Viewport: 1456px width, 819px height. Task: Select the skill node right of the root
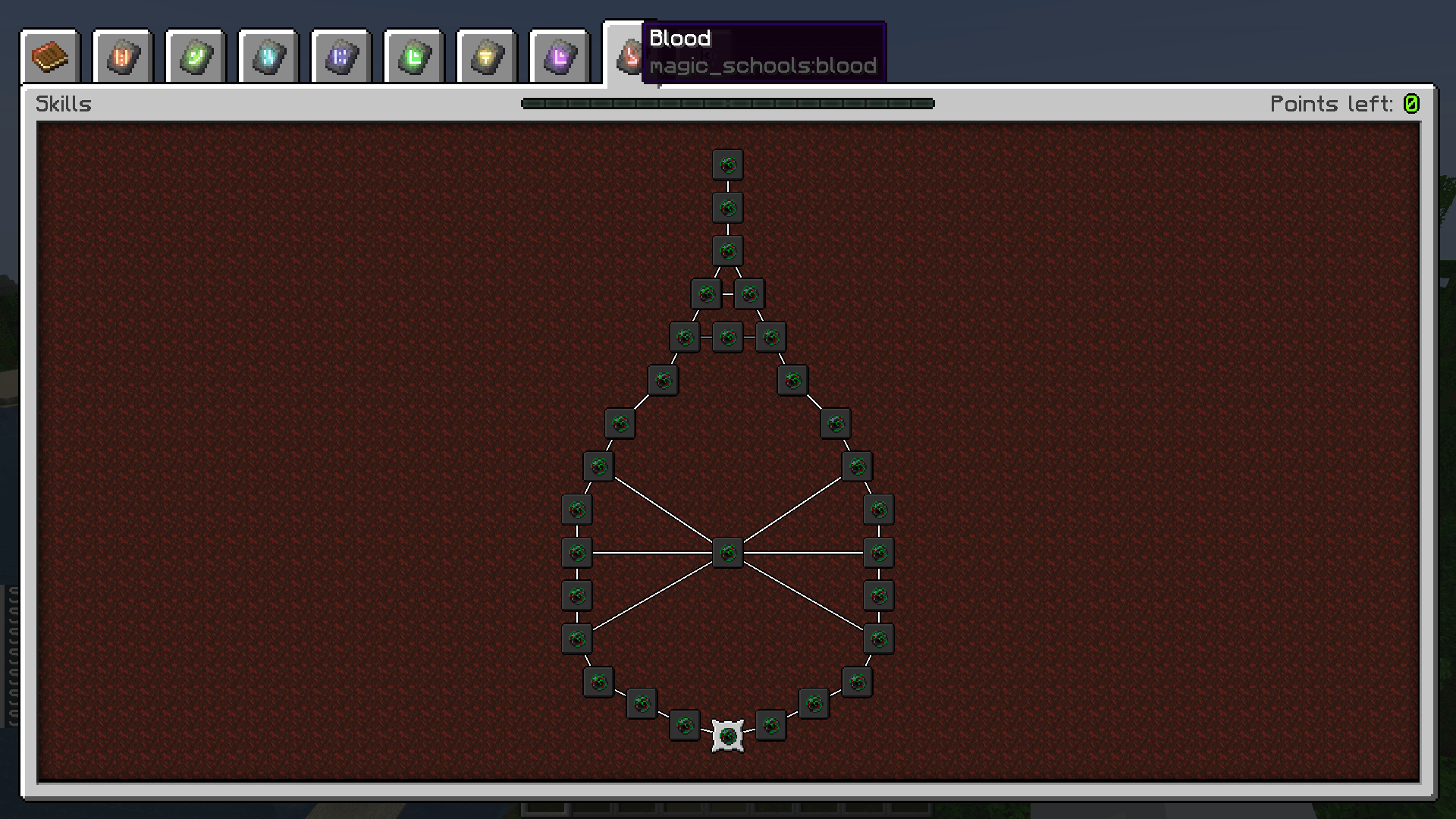click(773, 725)
